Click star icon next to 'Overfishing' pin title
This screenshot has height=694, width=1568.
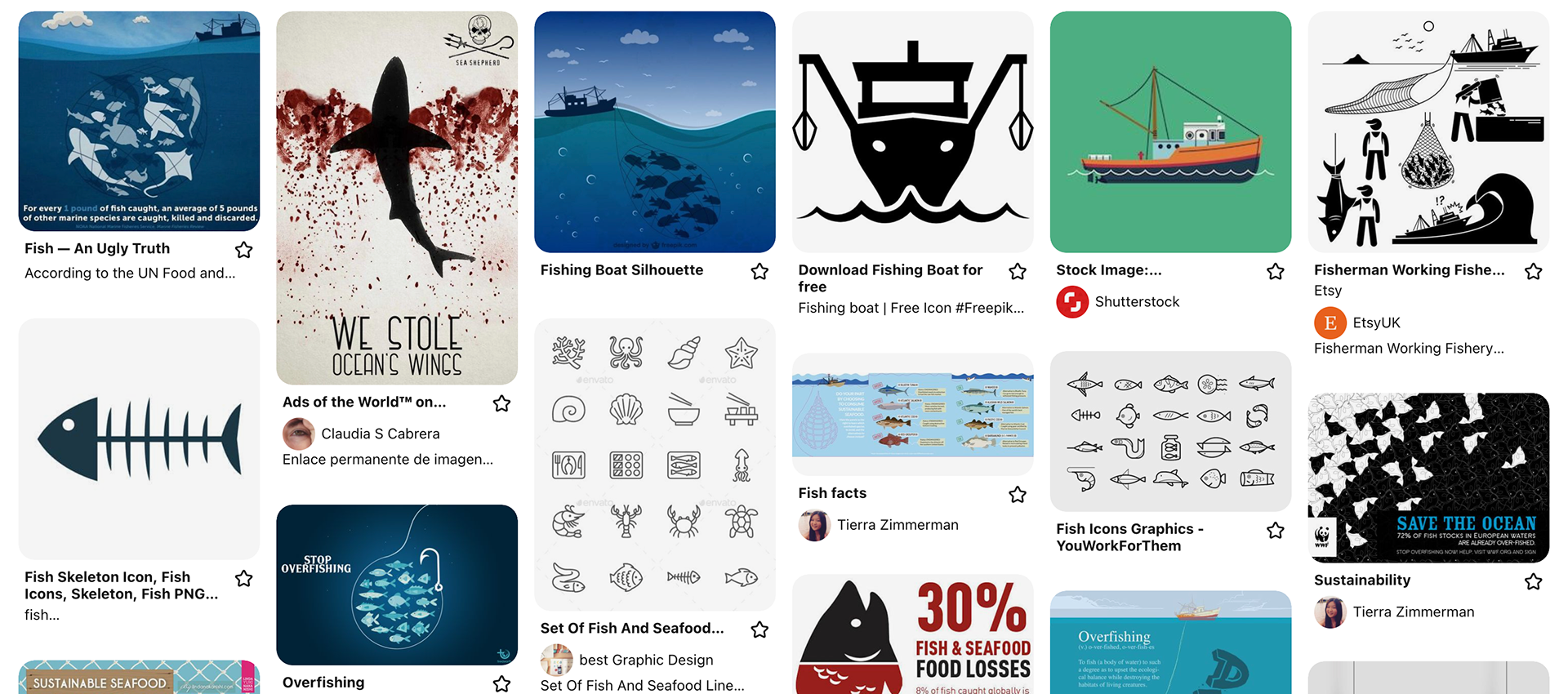[501, 683]
